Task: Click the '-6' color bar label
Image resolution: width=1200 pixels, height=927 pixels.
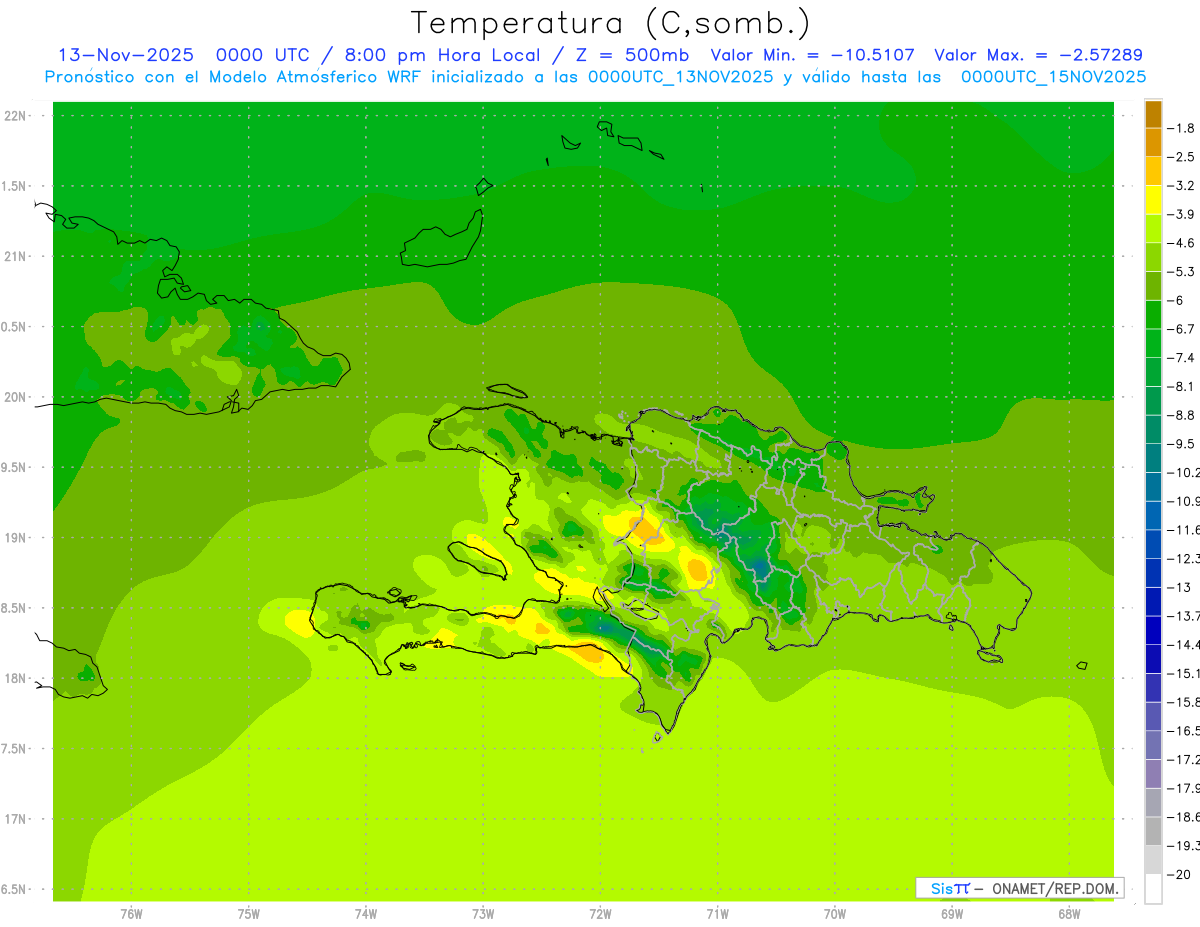Action: [1176, 301]
